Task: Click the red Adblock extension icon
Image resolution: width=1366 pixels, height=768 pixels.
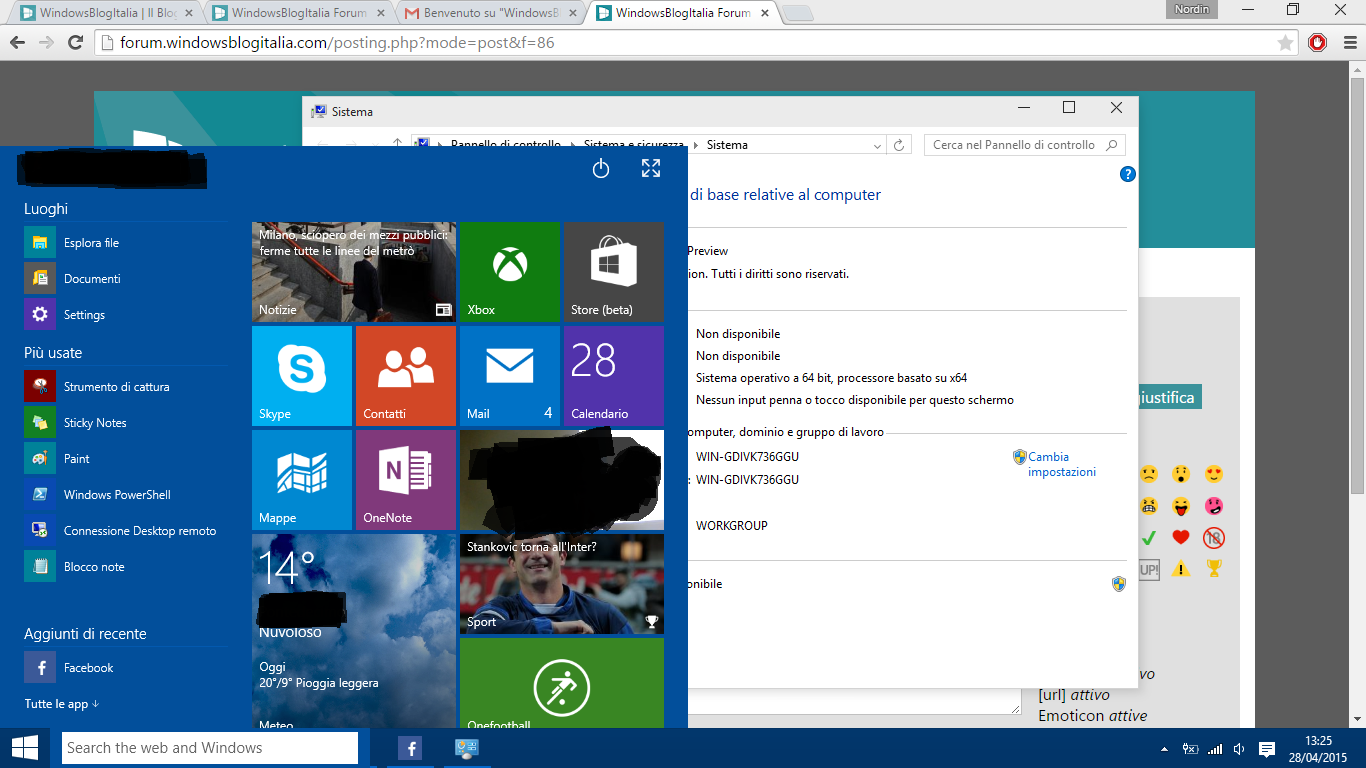Action: [1317, 43]
